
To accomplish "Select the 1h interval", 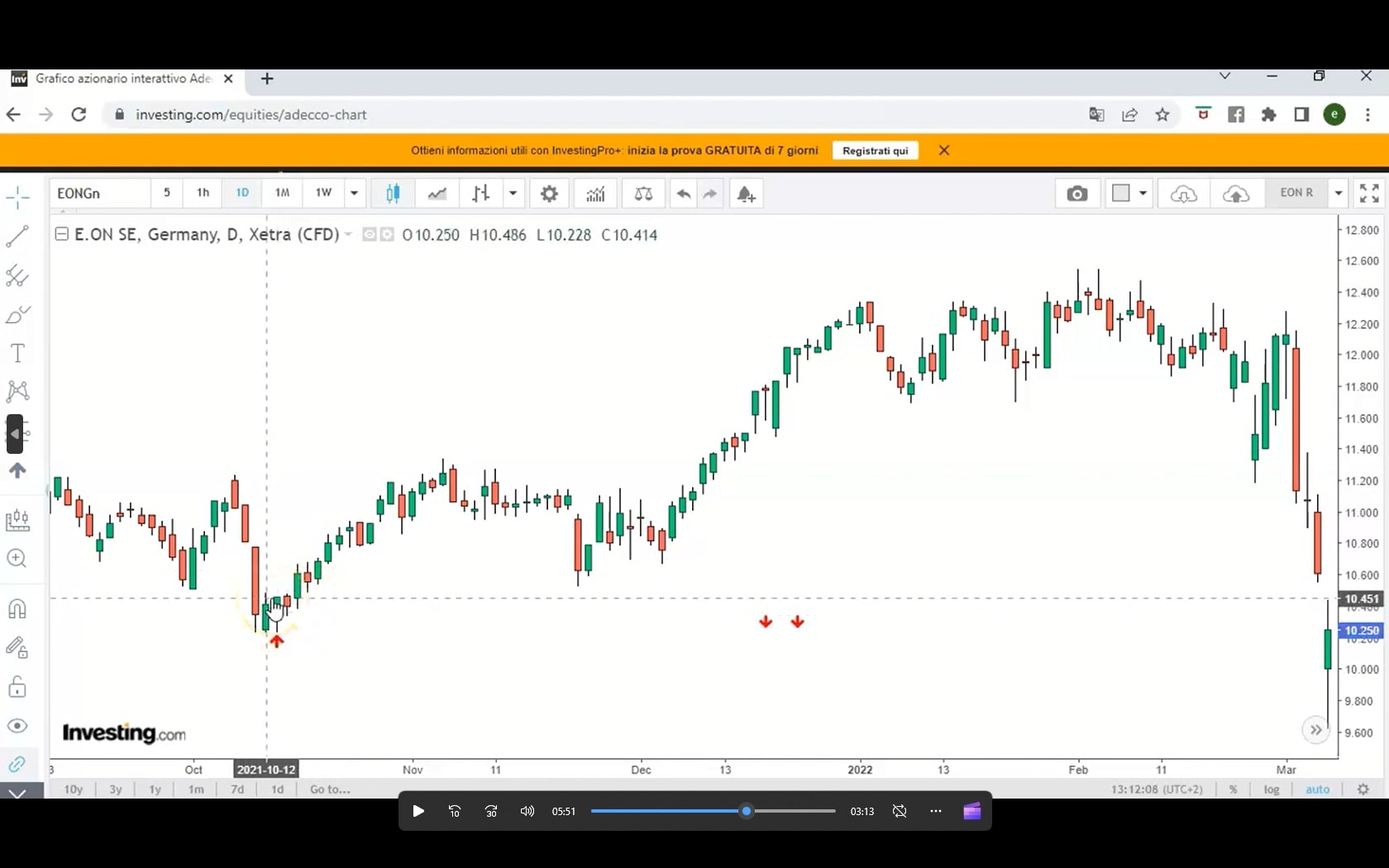I will pyautogui.click(x=203, y=193).
